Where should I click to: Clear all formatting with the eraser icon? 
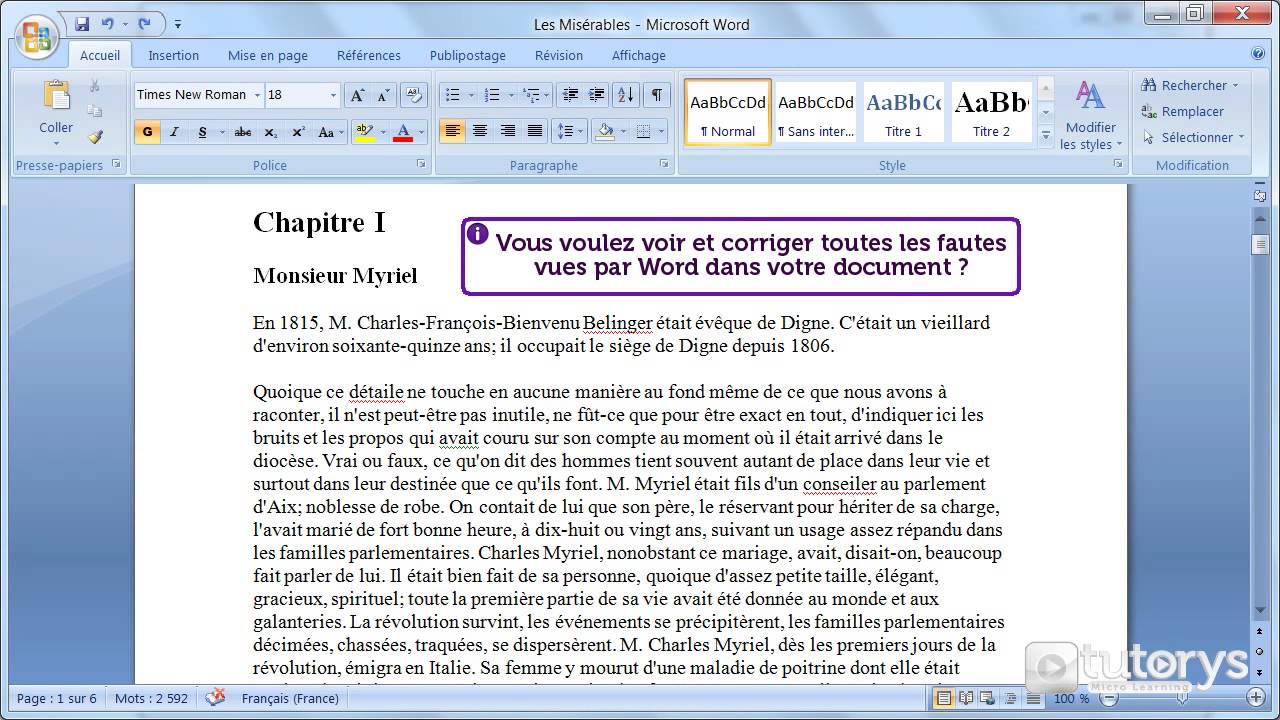click(415, 95)
